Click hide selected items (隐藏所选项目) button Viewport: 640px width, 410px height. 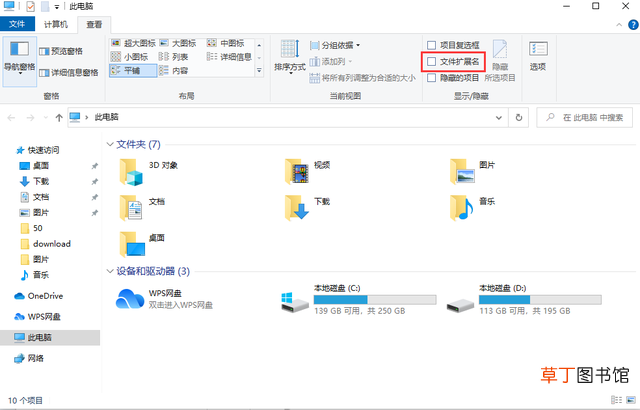(x=500, y=60)
